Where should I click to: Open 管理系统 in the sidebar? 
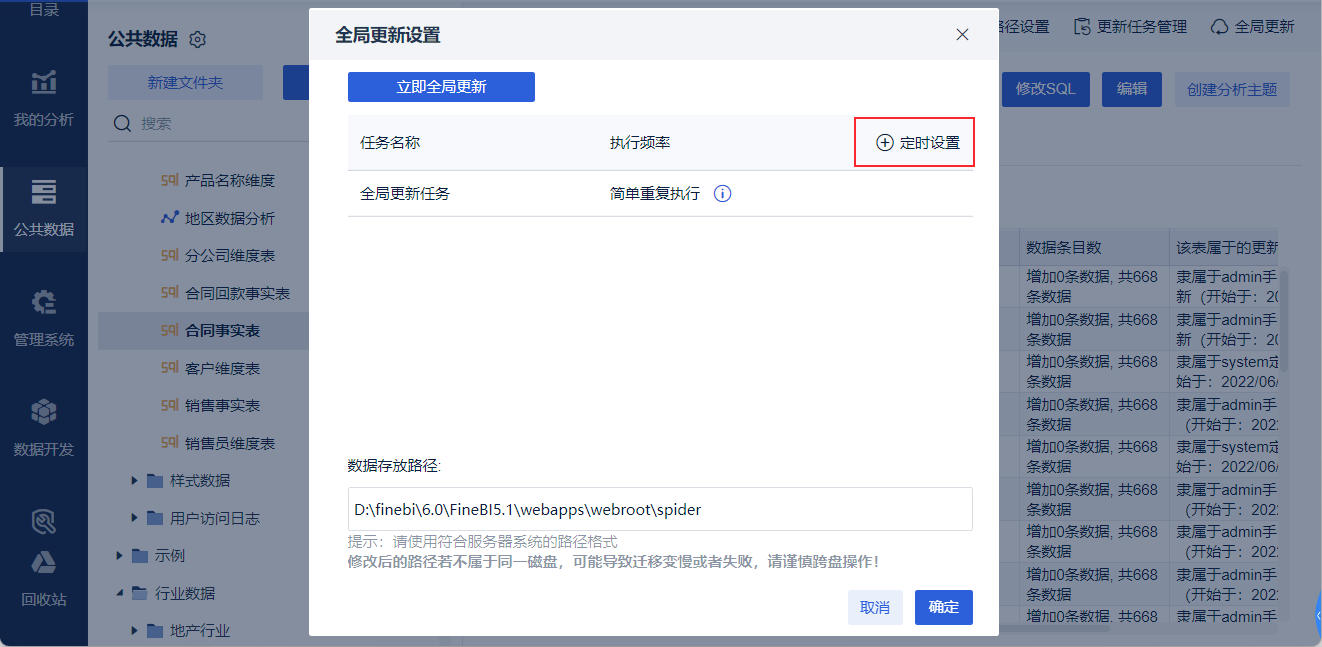tap(43, 319)
